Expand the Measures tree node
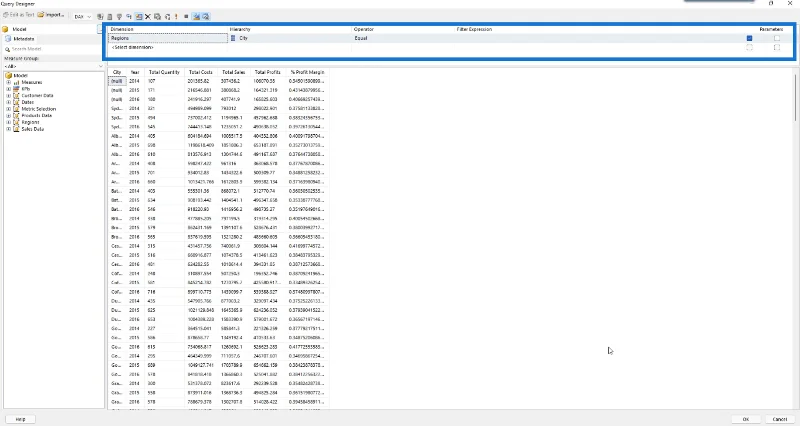Viewport: 800px width, 426px height. 8,82
